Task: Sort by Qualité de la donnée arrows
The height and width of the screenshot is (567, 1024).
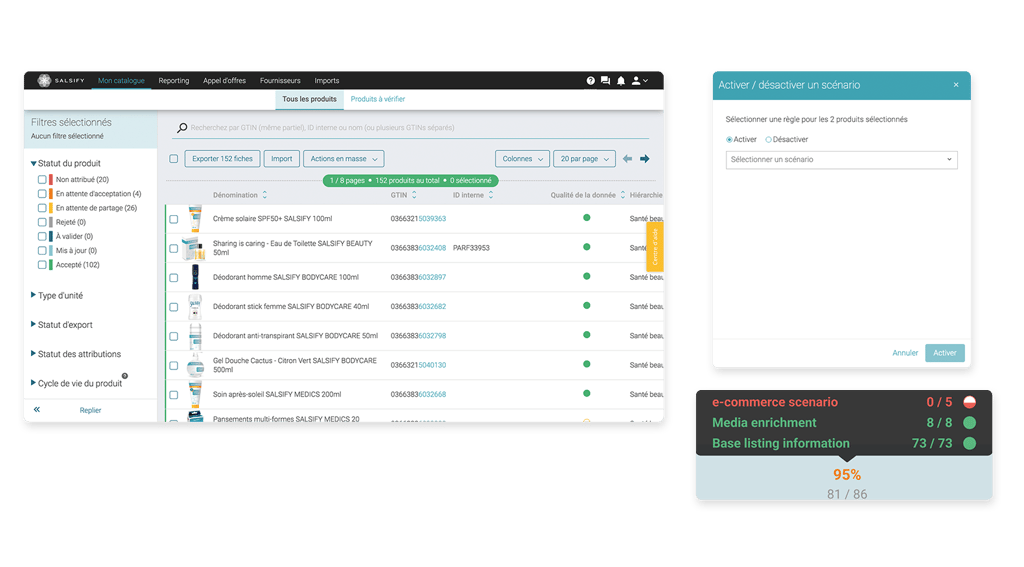Action: (622, 195)
